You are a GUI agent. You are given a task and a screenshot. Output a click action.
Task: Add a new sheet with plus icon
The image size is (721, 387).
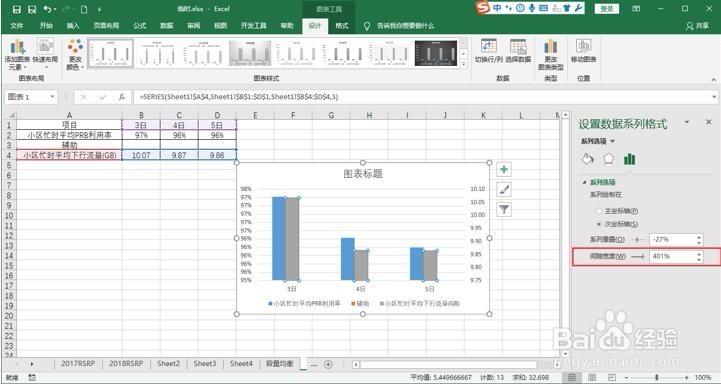(328, 364)
